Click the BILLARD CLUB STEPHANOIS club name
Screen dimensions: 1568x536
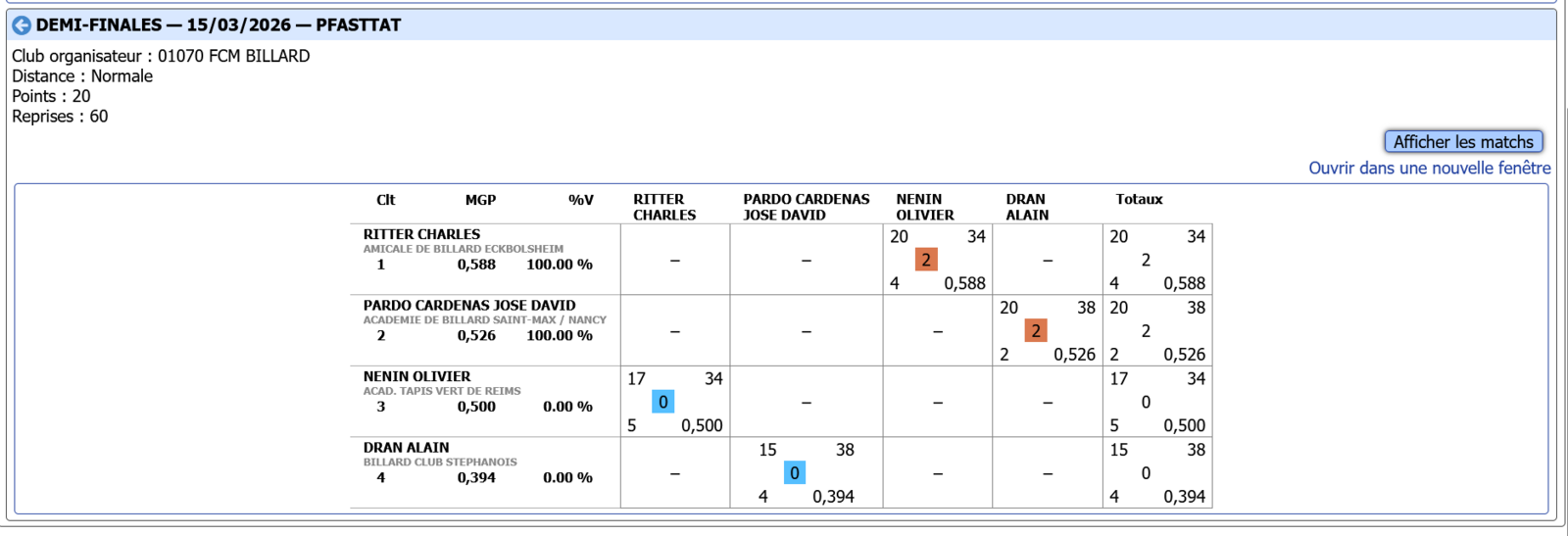(x=440, y=463)
